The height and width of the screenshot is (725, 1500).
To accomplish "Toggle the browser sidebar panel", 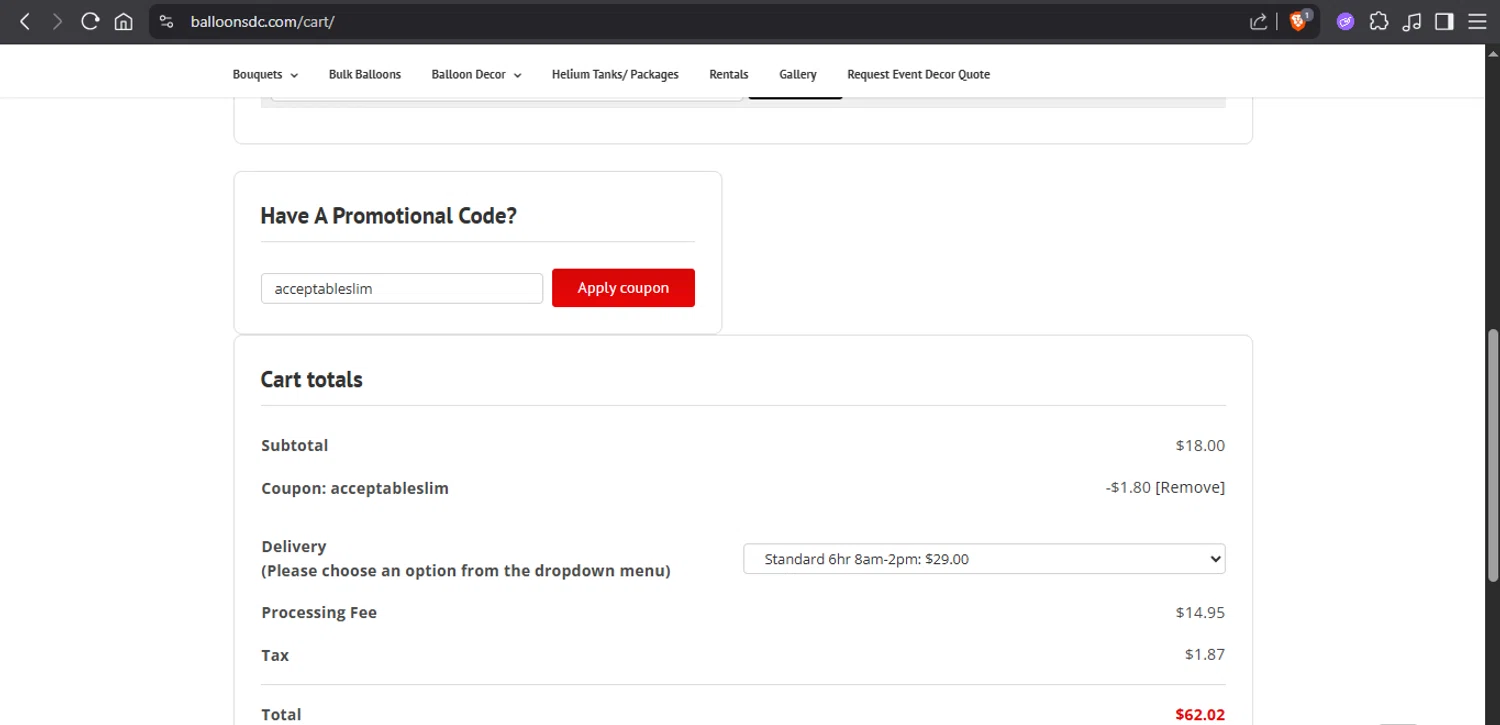I will pos(1444,21).
